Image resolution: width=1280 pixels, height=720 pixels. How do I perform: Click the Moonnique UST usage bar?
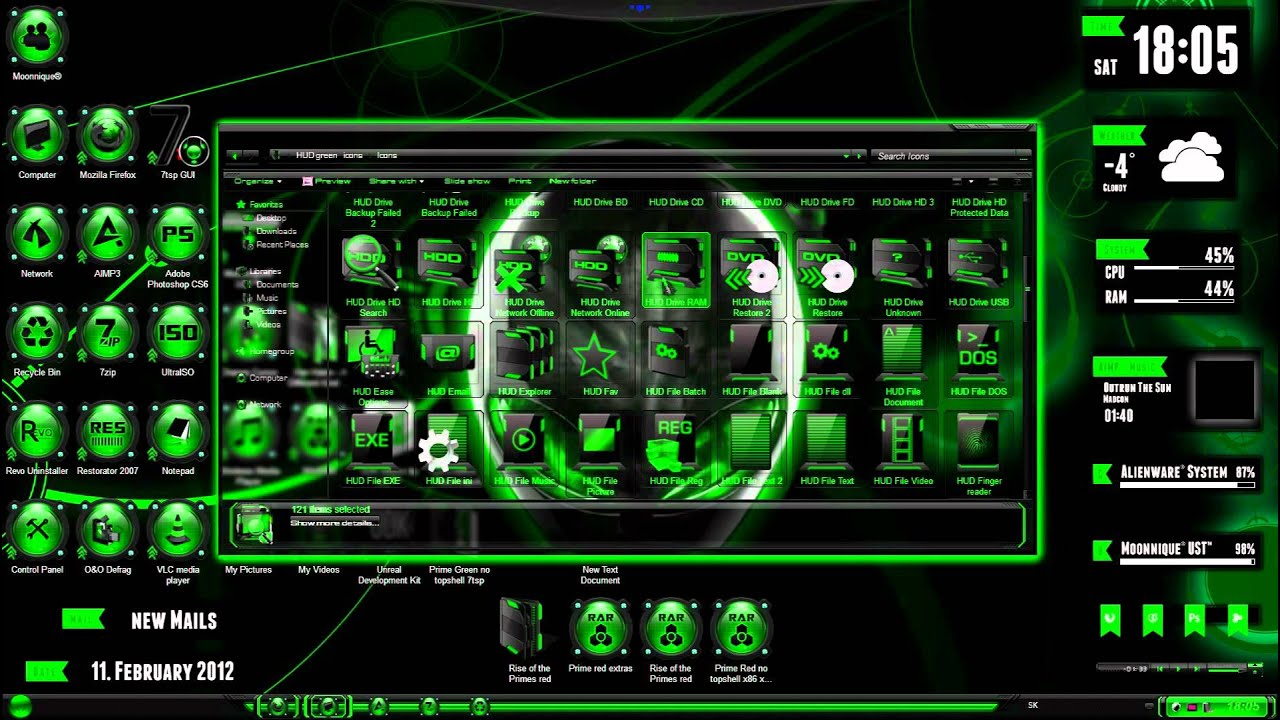pos(1188,562)
